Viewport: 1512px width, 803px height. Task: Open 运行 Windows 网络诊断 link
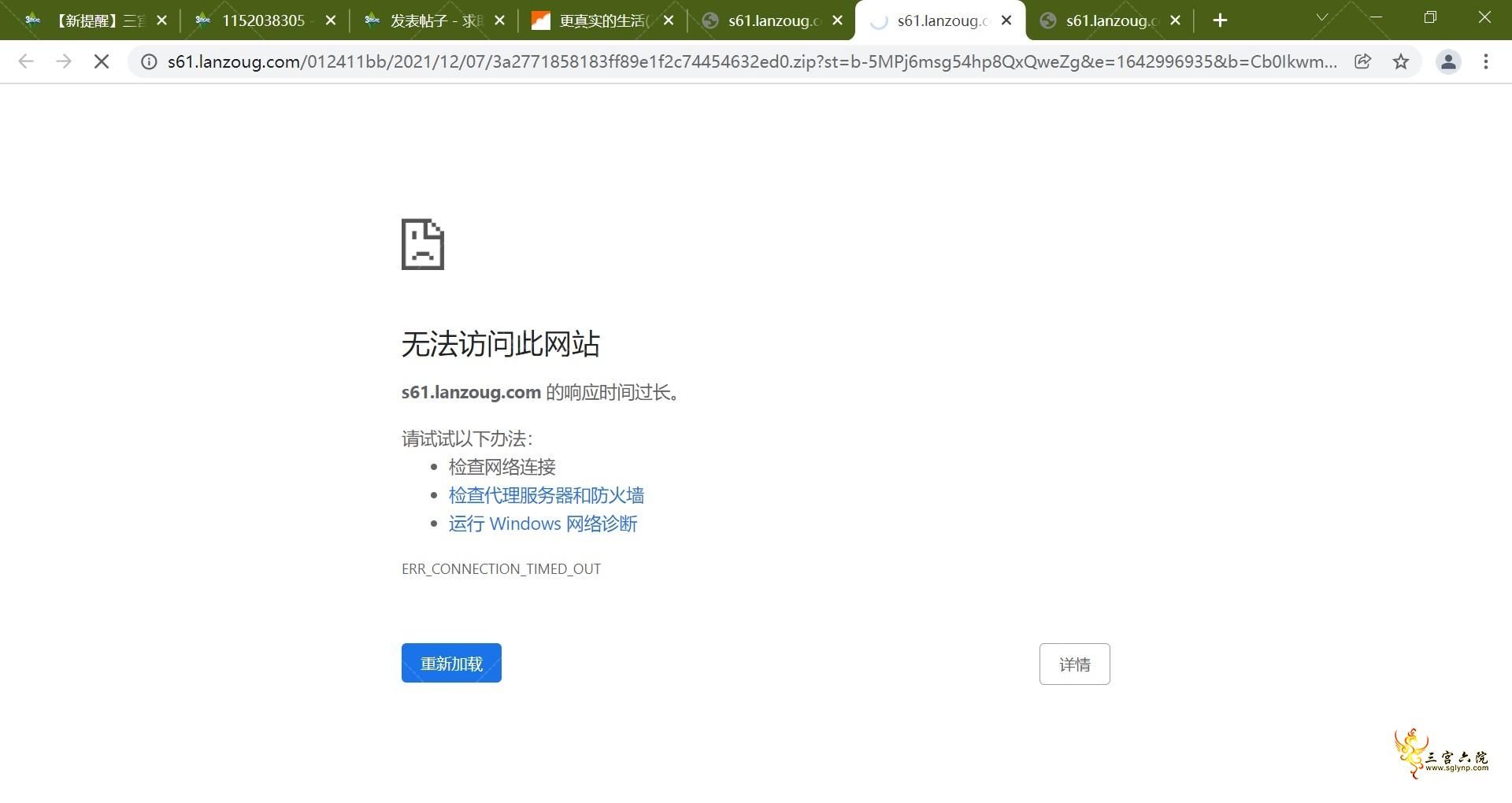543,524
